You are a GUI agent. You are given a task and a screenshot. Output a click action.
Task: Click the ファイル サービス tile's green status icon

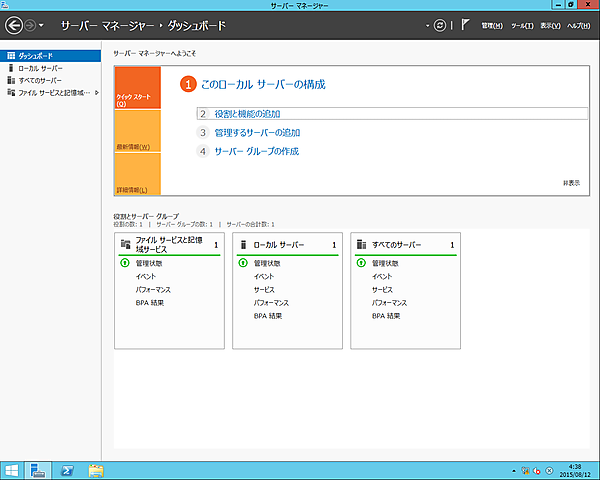[125, 263]
